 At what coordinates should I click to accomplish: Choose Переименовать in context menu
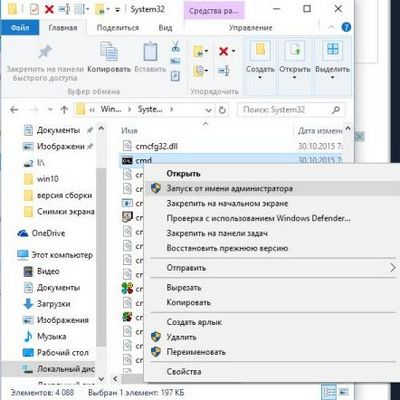point(271,352)
